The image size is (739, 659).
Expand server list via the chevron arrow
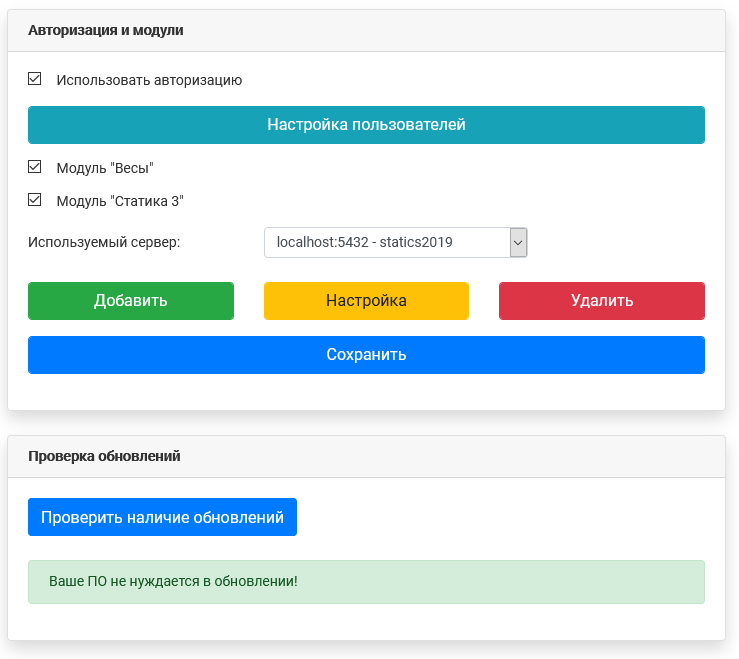pos(518,242)
